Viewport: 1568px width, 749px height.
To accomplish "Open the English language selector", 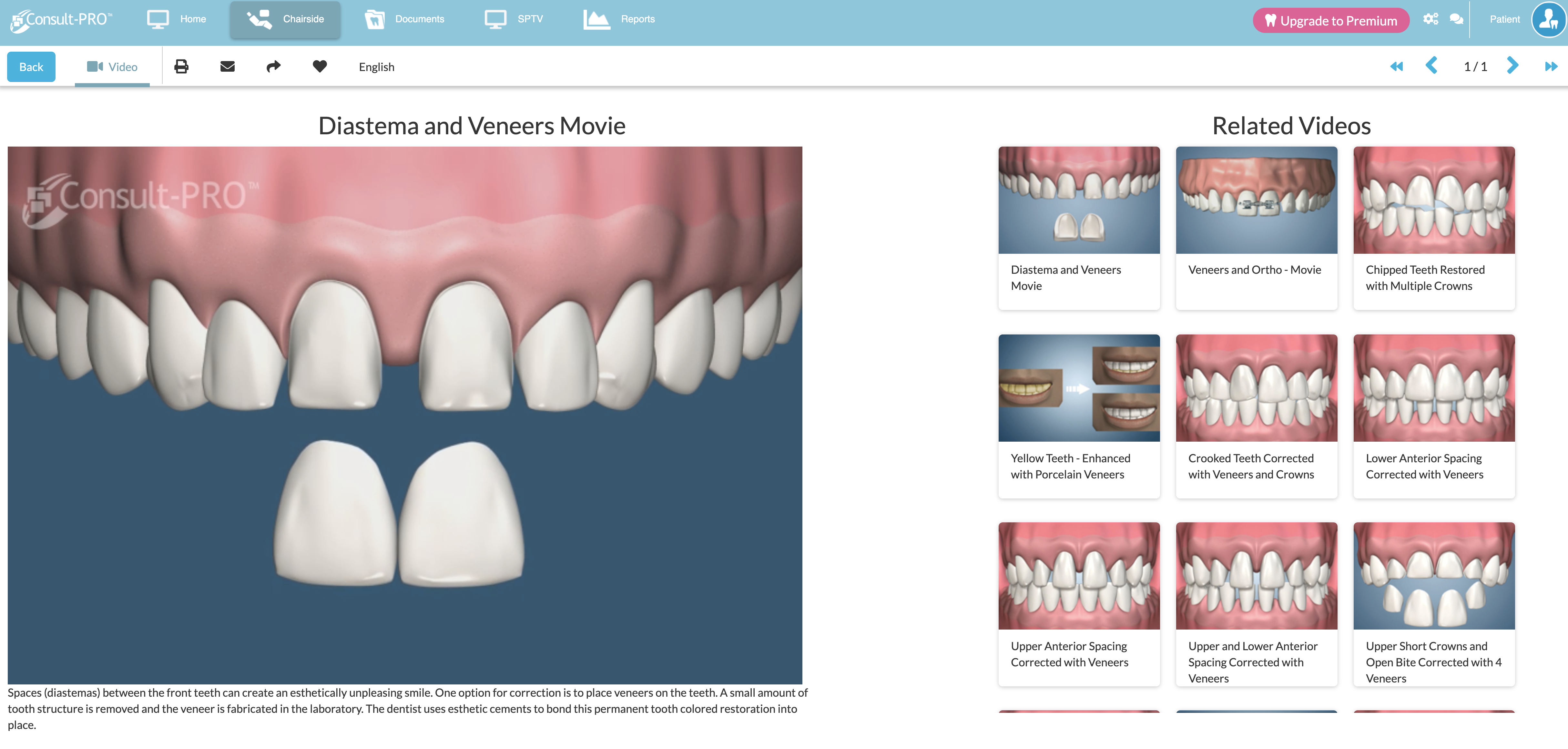I will pos(376,67).
